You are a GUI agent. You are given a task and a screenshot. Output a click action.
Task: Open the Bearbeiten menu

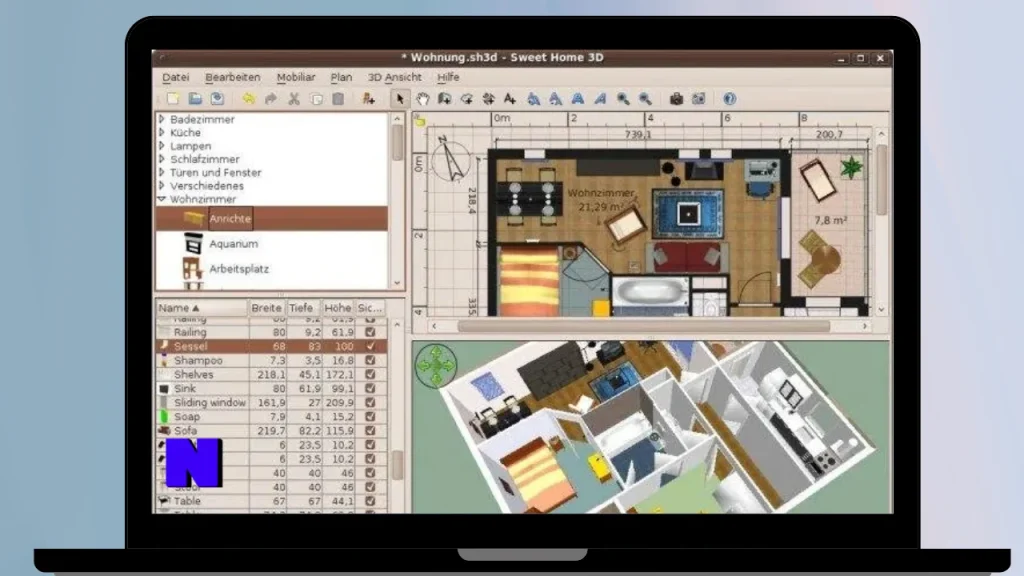point(232,77)
